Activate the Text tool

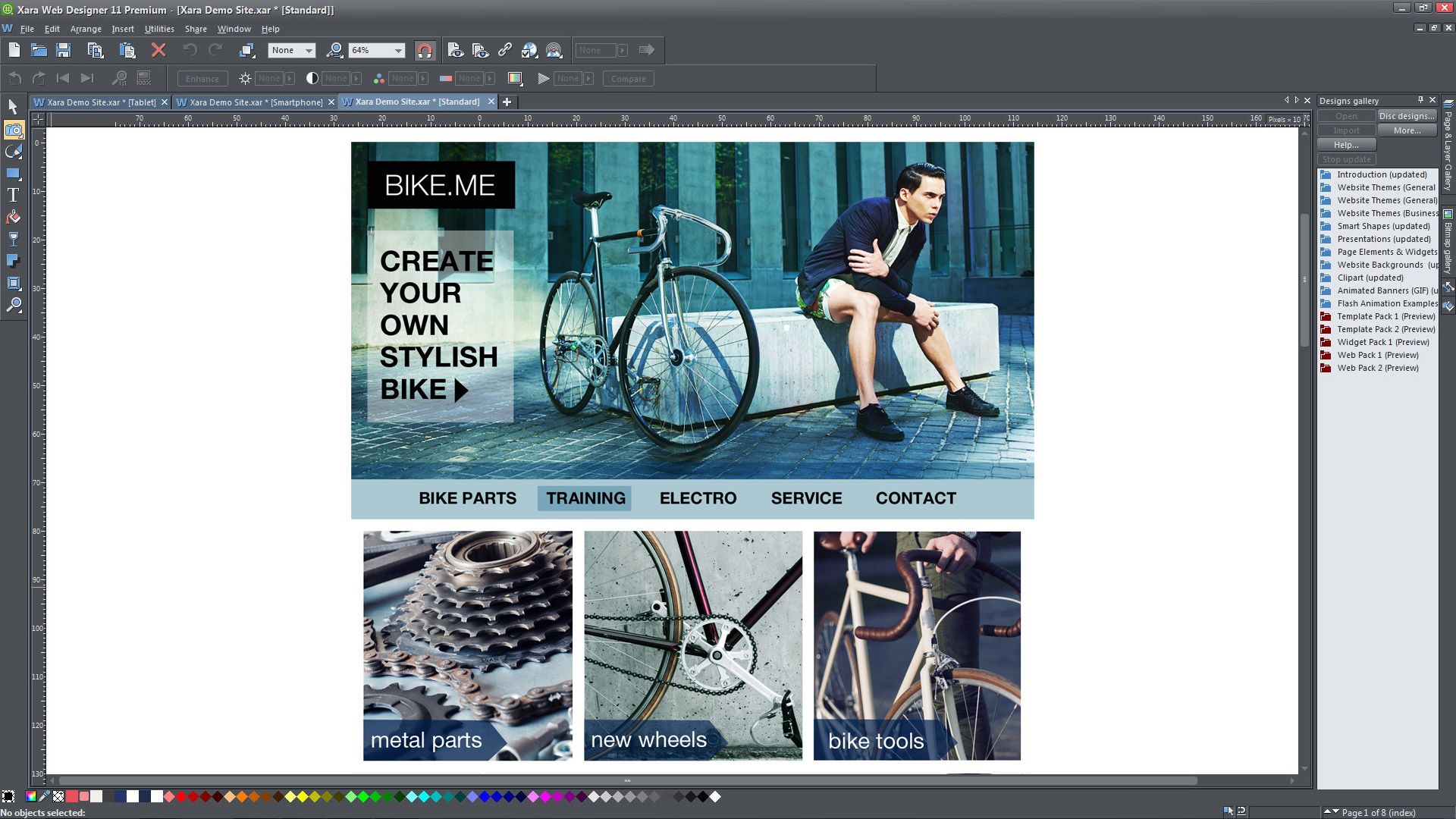13,194
